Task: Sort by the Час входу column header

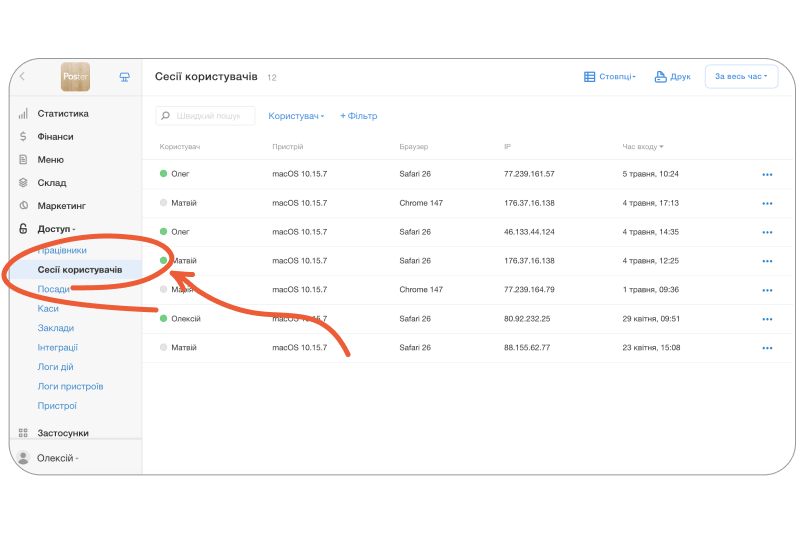Action: [x=642, y=146]
